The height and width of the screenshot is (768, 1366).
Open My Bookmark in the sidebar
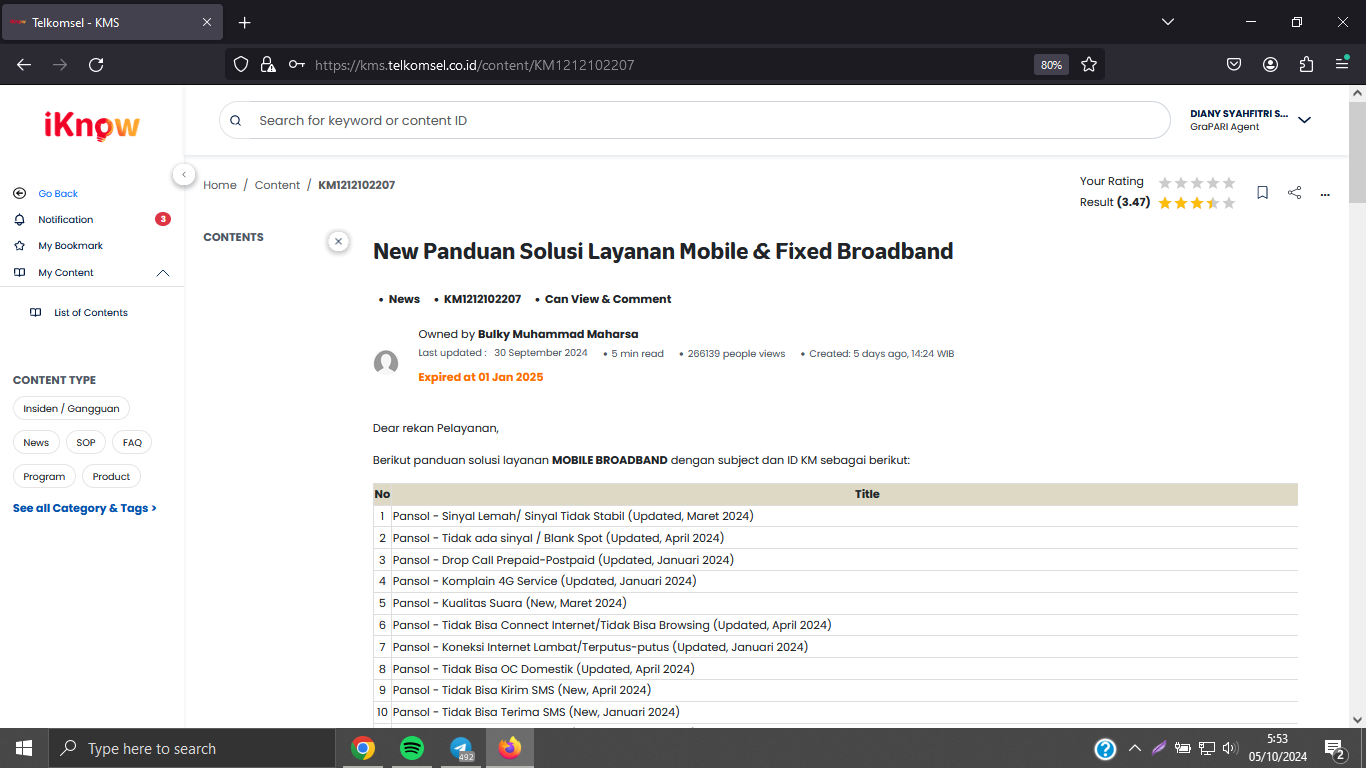[x=71, y=245]
